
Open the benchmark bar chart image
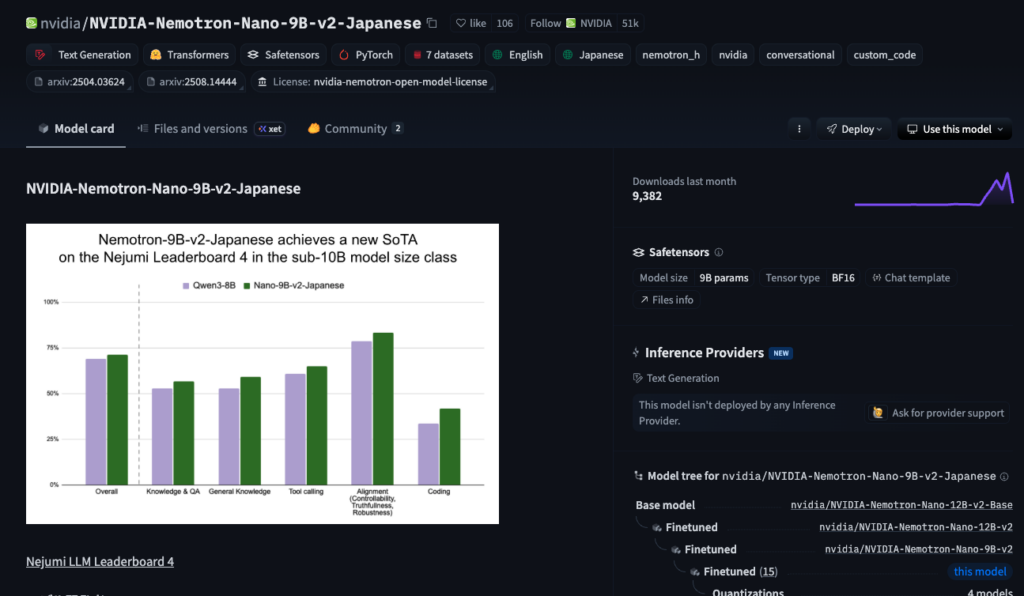(262, 373)
